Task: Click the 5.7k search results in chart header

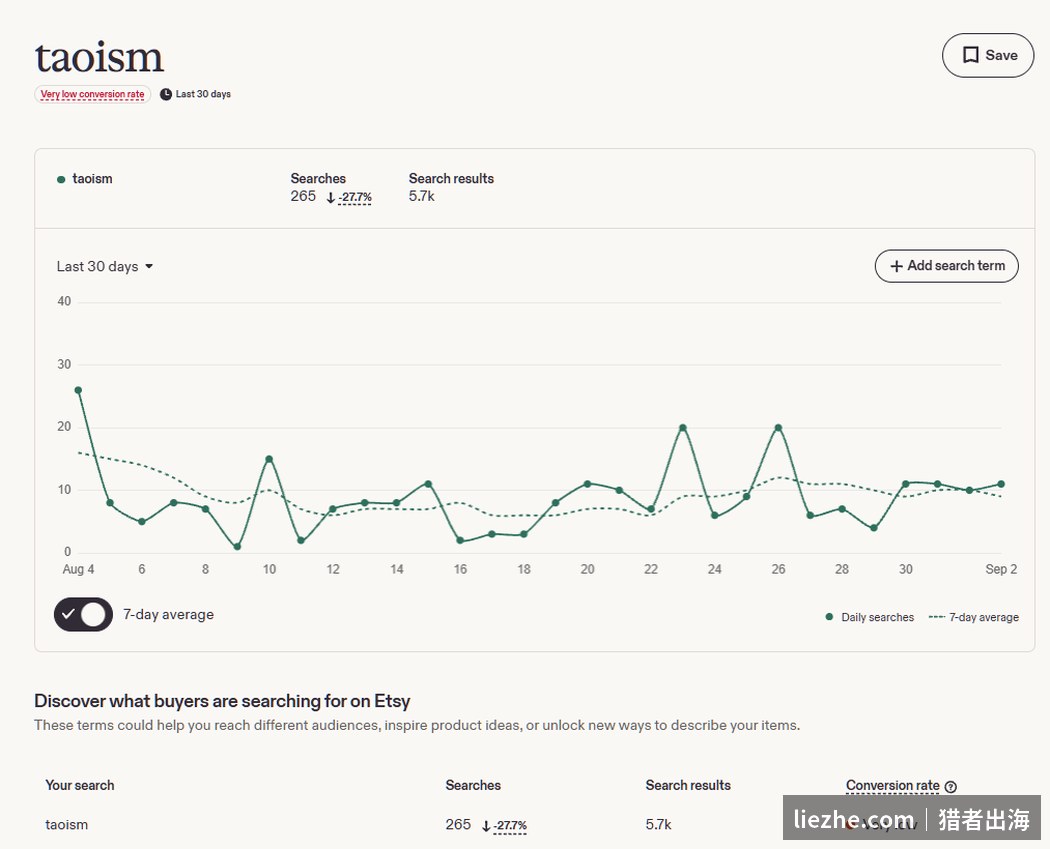Action: coord(421,196)
